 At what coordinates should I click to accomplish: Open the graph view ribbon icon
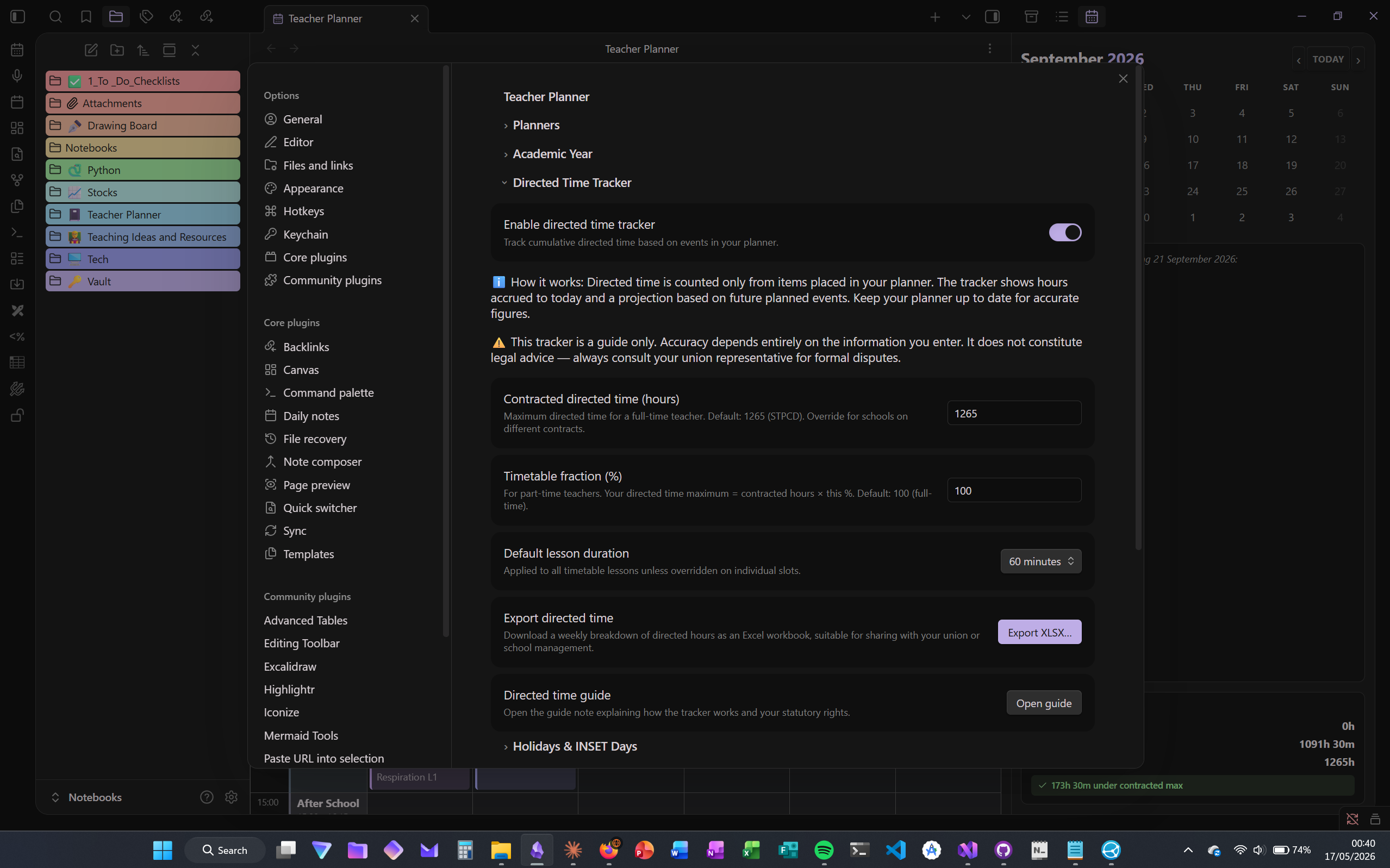click(17, 180)
